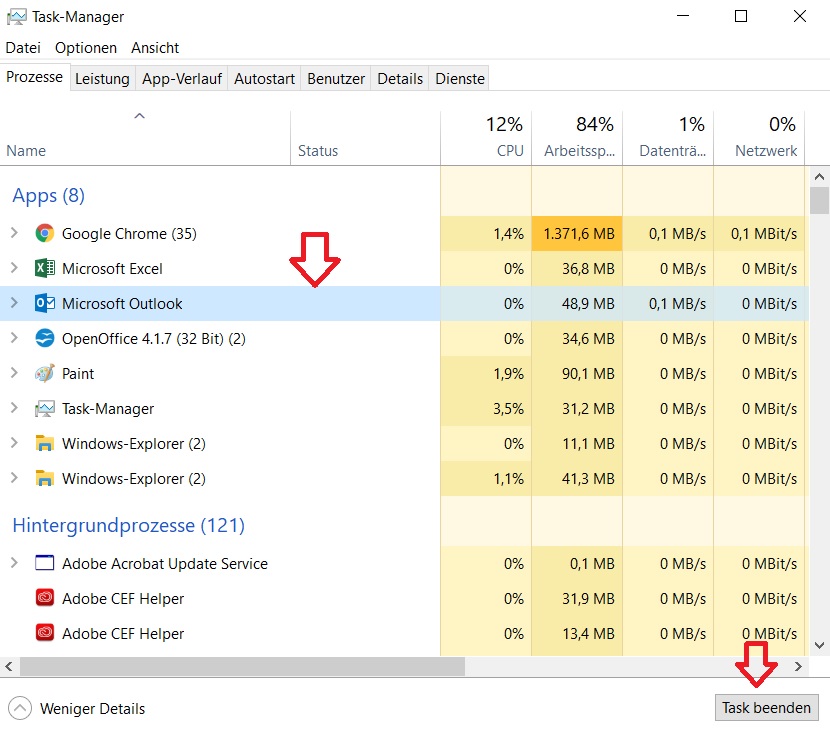Sort by the Netzwerk column header
830x733 pixels.
759,138
